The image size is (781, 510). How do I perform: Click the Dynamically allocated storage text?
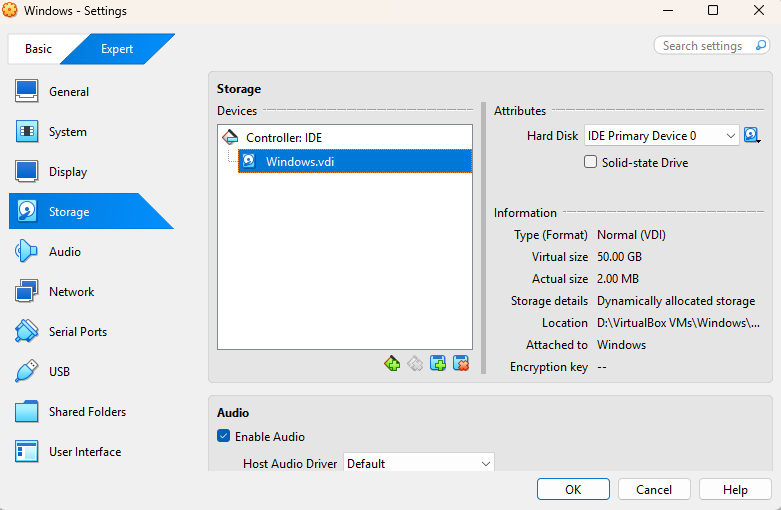676,301
